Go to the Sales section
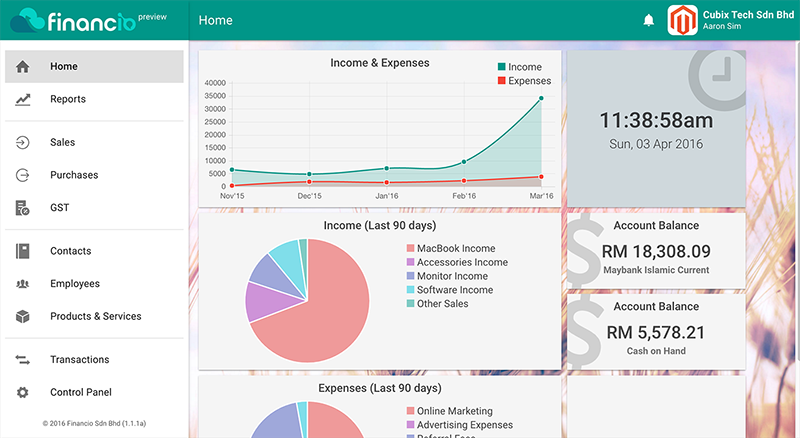The image size is (800, 438). pos(94,142)
